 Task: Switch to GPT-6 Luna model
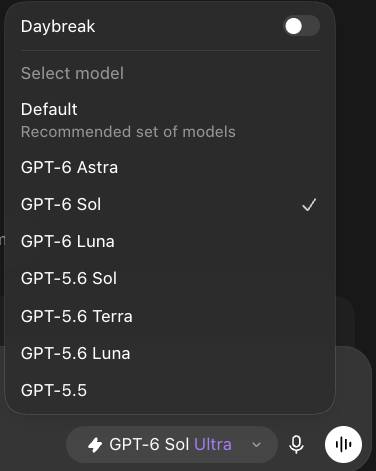click(x=170, y=241)
